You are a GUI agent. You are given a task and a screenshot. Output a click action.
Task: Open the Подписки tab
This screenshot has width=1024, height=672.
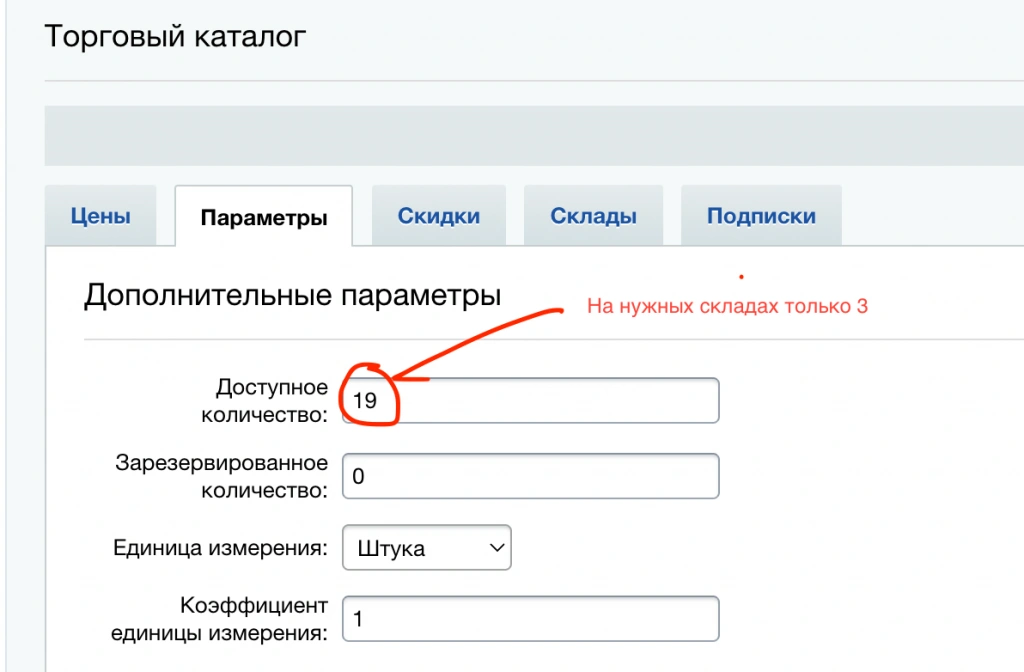tap(761, 216)
